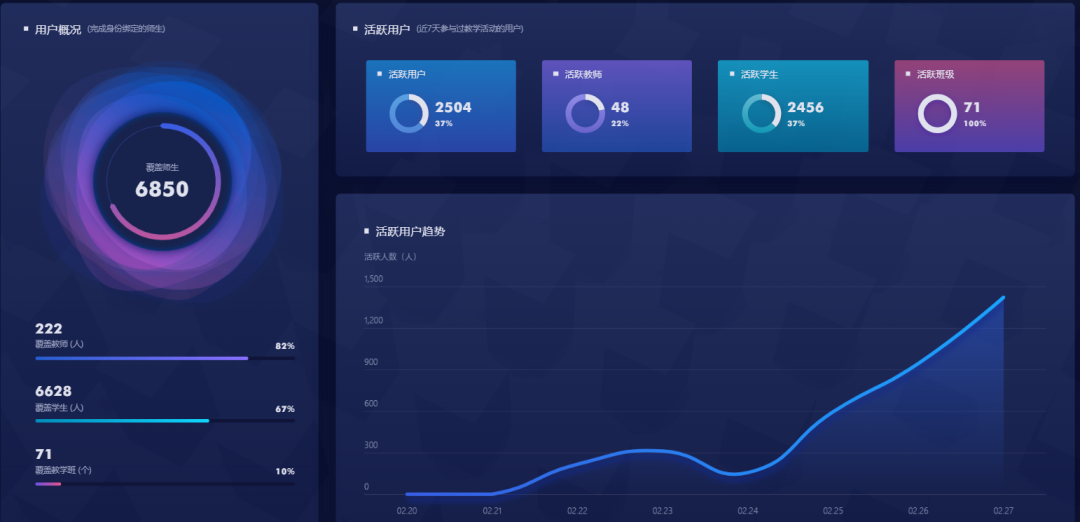Select the 活跃用户 section heading

pyautogui.click(x=387, y=29)
